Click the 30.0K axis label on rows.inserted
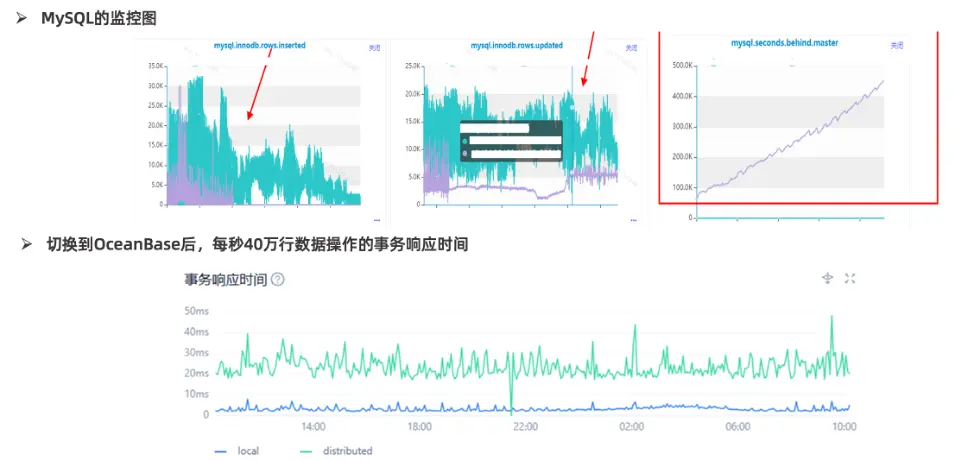 (x=155, y=86)
